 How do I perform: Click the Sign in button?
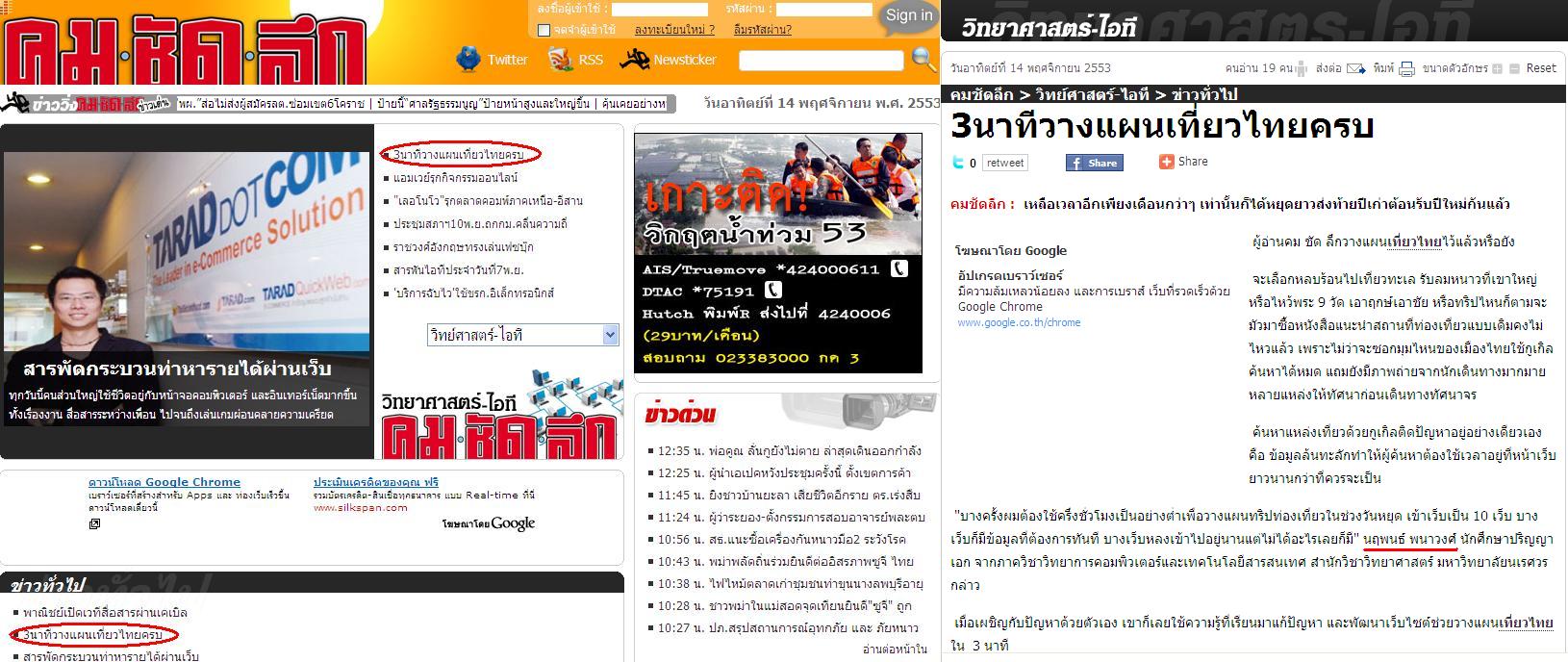point(909,15)
